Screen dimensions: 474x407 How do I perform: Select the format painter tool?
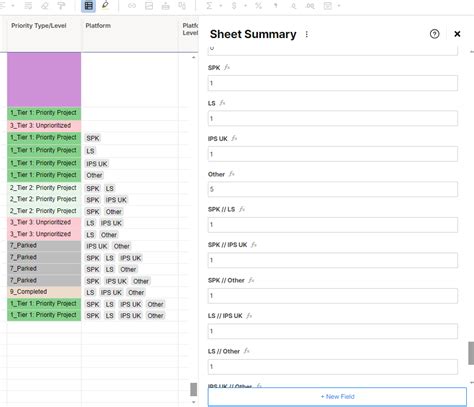point(61,6)
